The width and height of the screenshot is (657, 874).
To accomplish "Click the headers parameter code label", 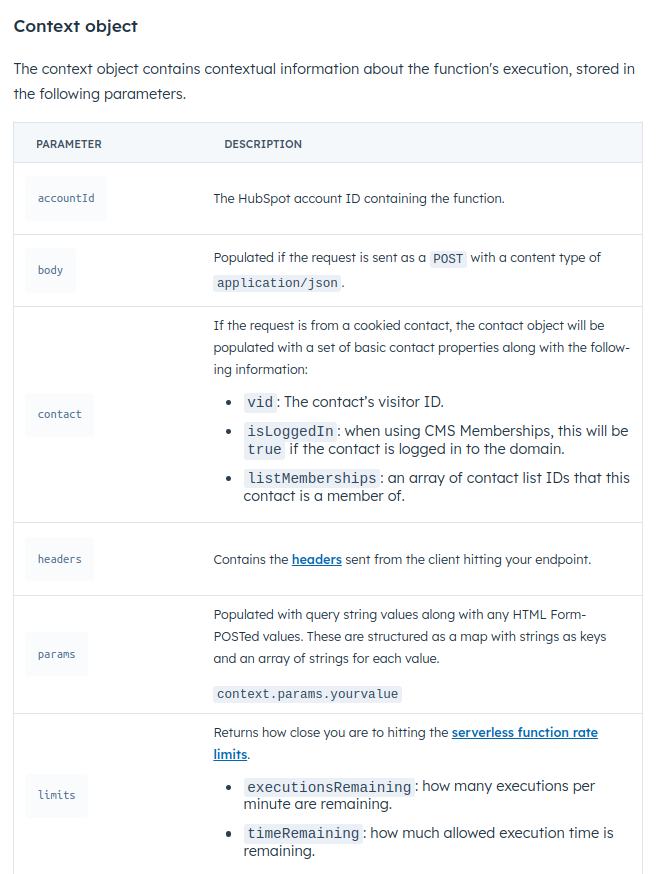I will 60,559.
